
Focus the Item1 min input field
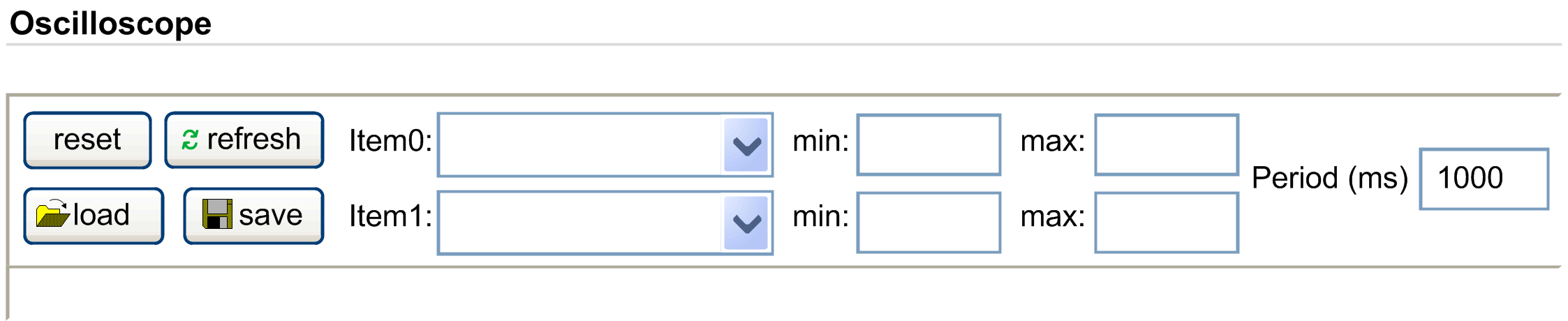coord(929,223)
